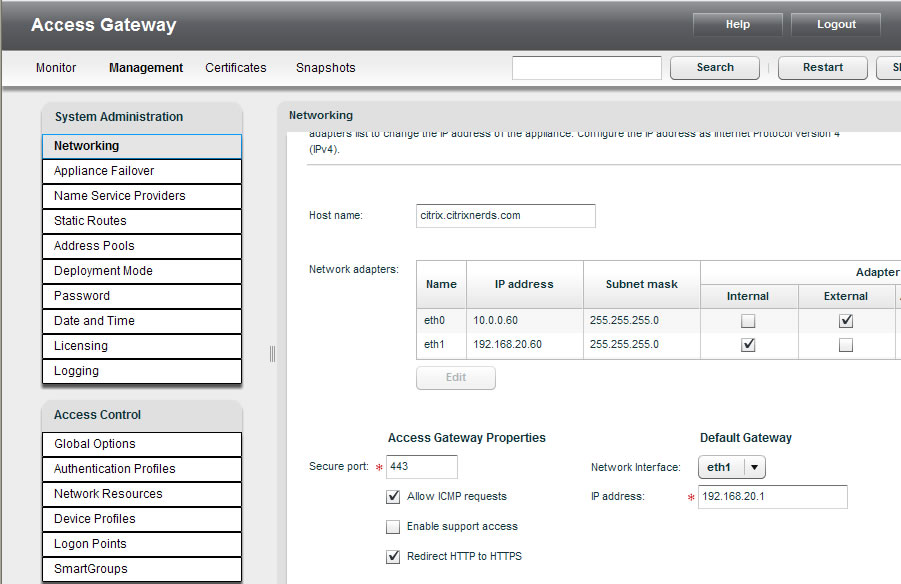Image resolution: width=901 pixels, height=584 pixels.
Task: Click the eth1 subnet mask cell
Action: [x=642, y=344]
